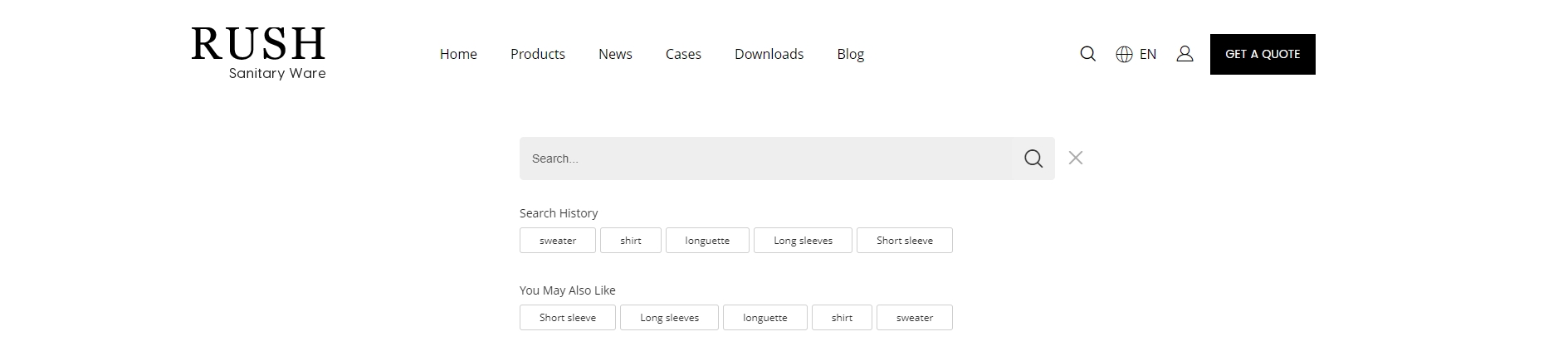1568x356 pixels.
Task: Pick 'Short sleeve' under You May Also Like
Action: tap(568, 318)
